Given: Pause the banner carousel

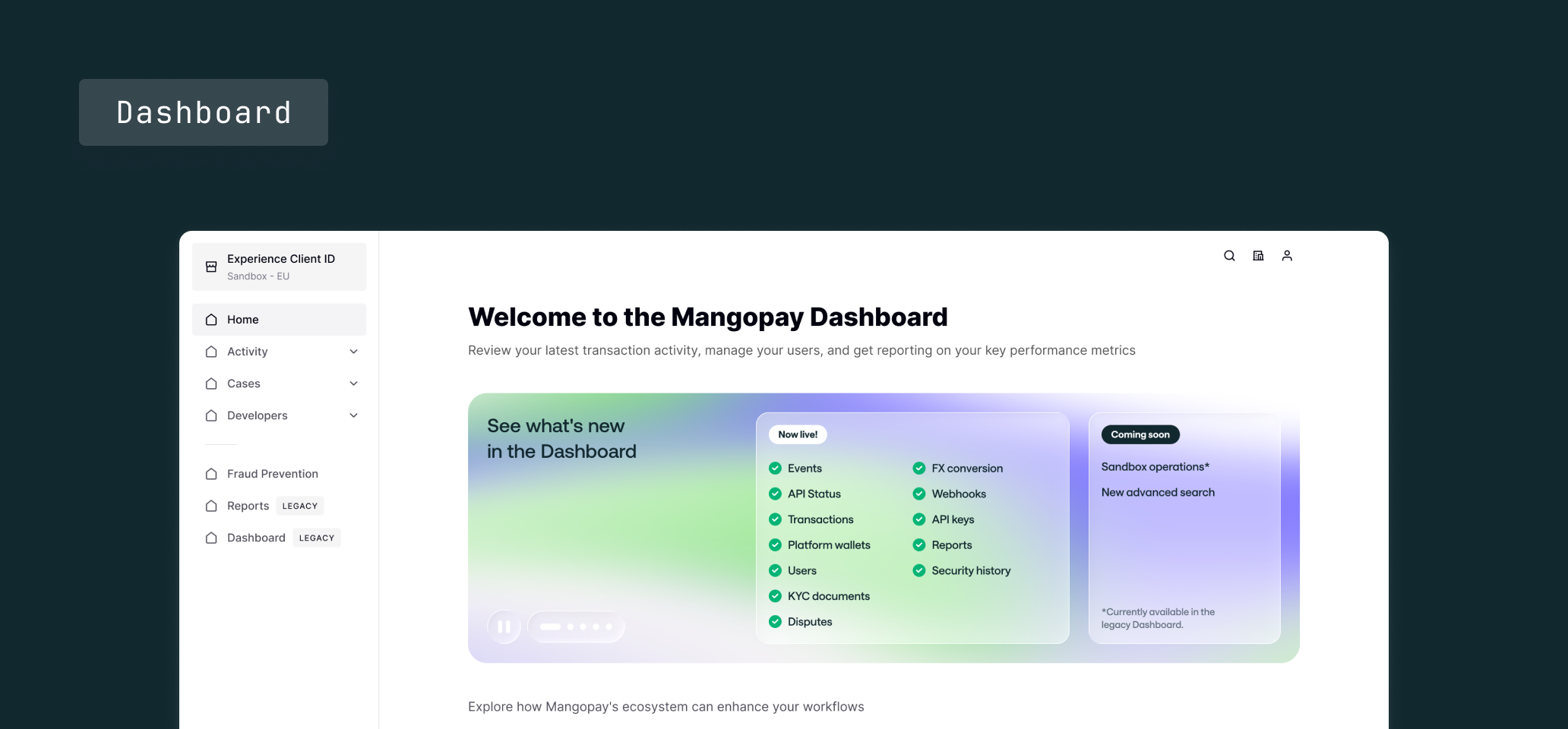Looking at the screenshot, I should point(504,627).
